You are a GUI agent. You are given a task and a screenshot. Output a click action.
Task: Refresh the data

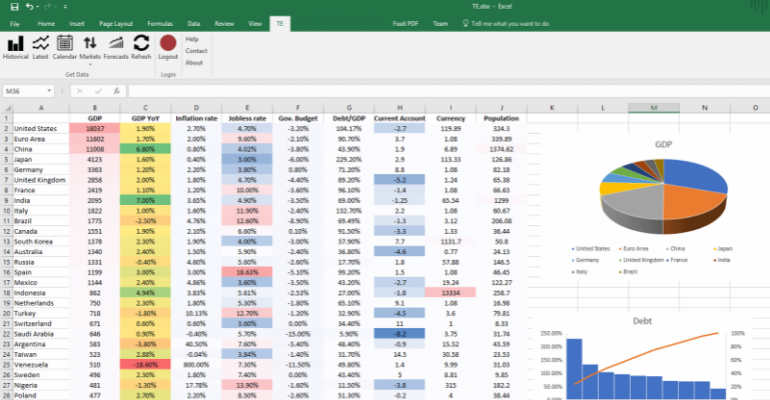(x=141, y=48)
